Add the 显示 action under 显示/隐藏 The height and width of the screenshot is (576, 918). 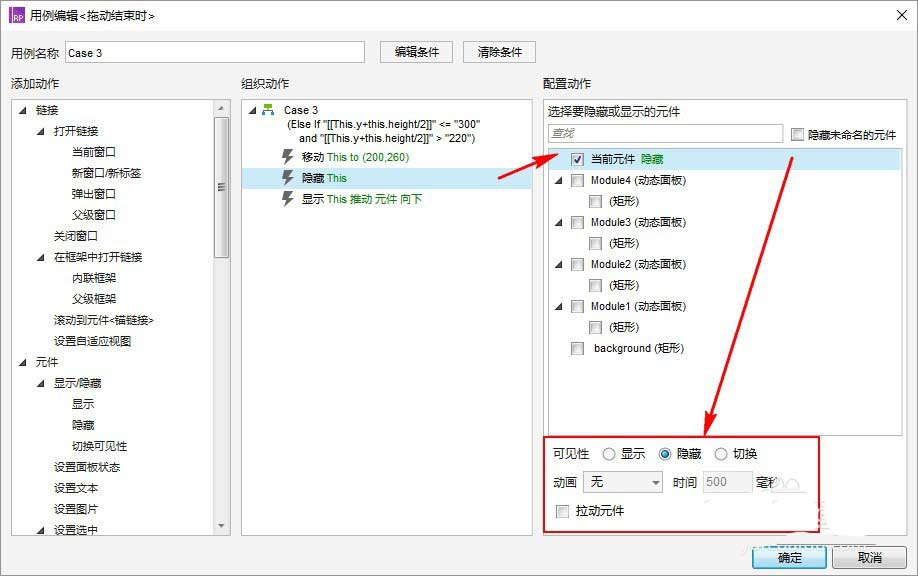point(83,404)
